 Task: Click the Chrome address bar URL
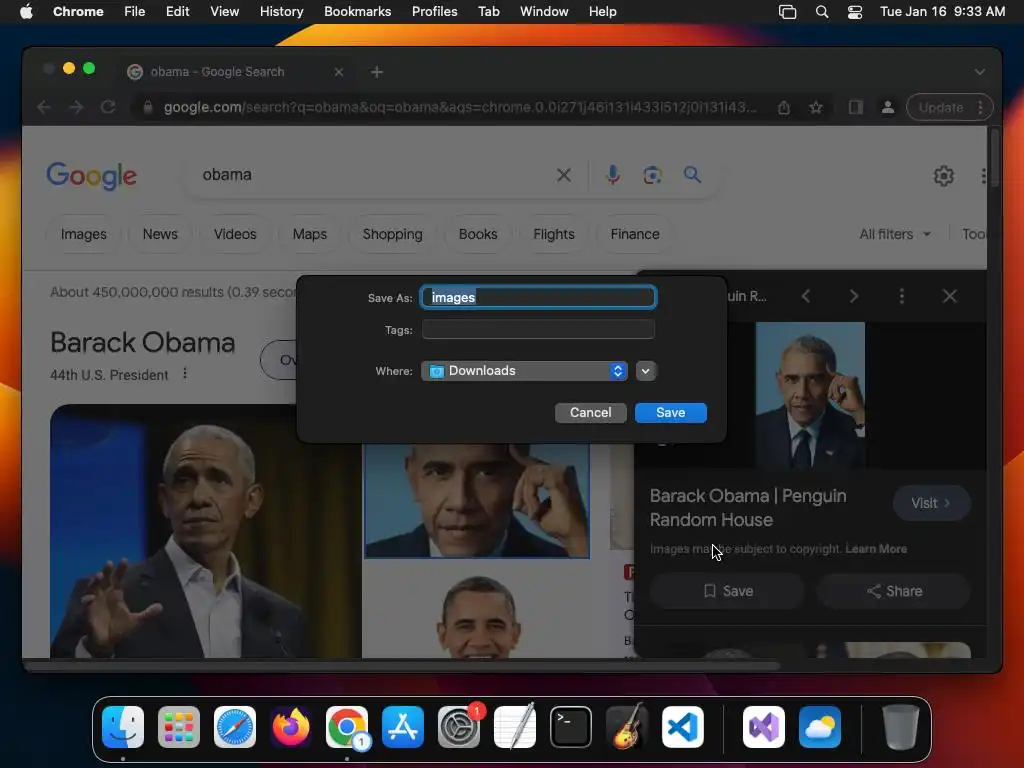coord(460,107)
